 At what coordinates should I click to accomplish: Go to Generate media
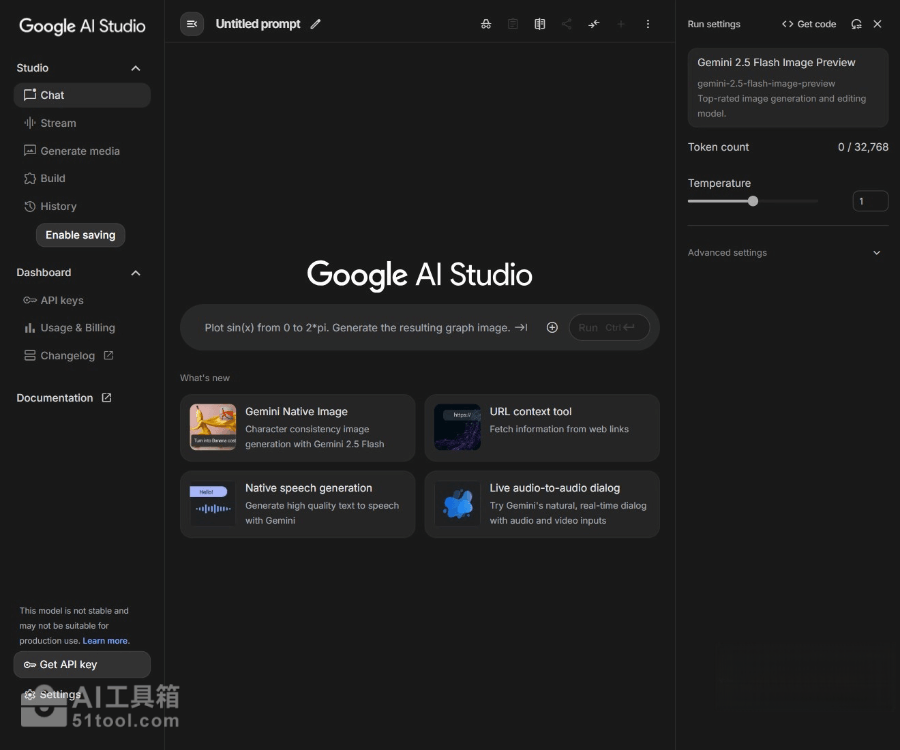(x=79, y=151)
